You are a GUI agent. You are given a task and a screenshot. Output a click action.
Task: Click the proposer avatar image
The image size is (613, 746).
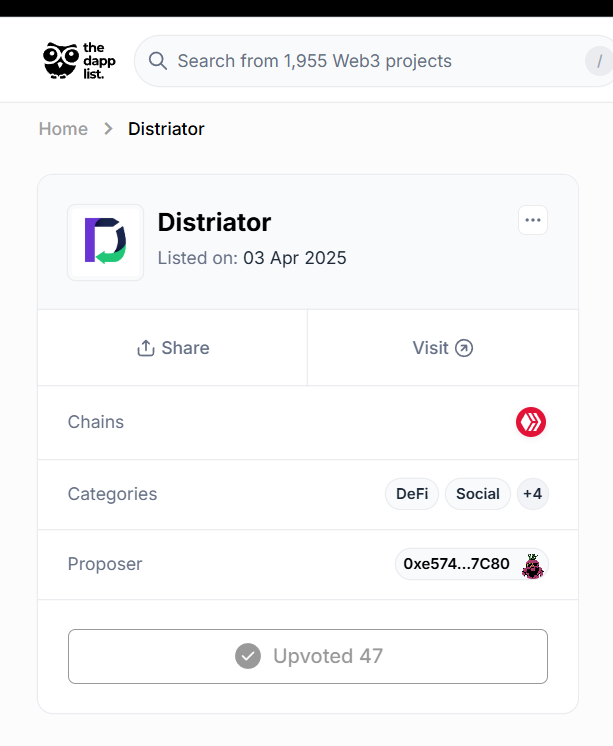pyautogui.click(x=533, y=565)
